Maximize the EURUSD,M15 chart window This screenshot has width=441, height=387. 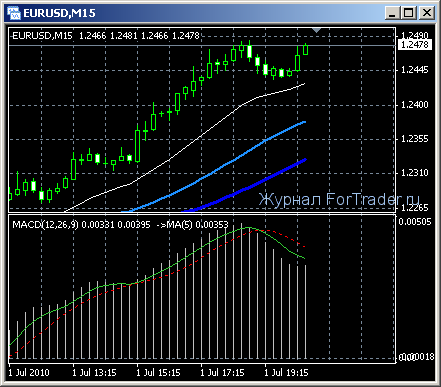point(409,13)
